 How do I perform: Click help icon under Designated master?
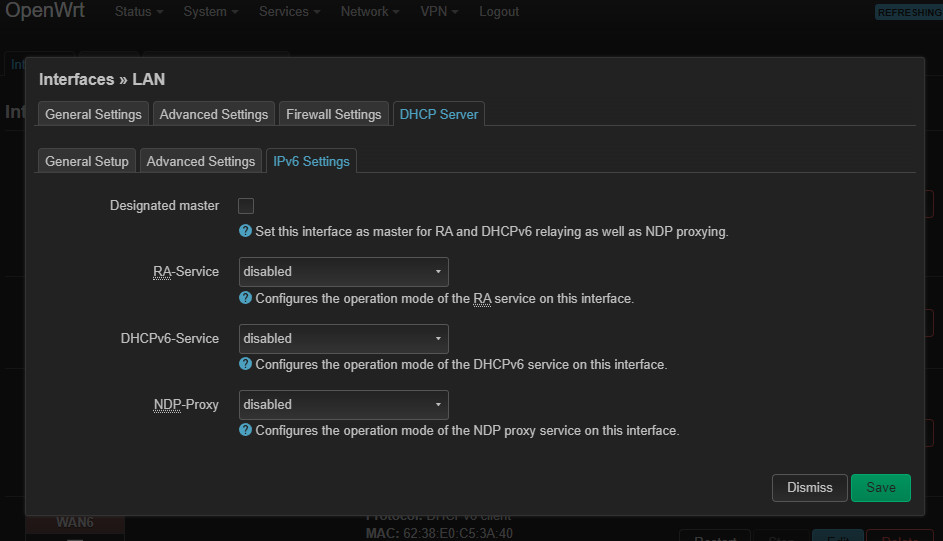pyautogui.click(x=245, y=231)
